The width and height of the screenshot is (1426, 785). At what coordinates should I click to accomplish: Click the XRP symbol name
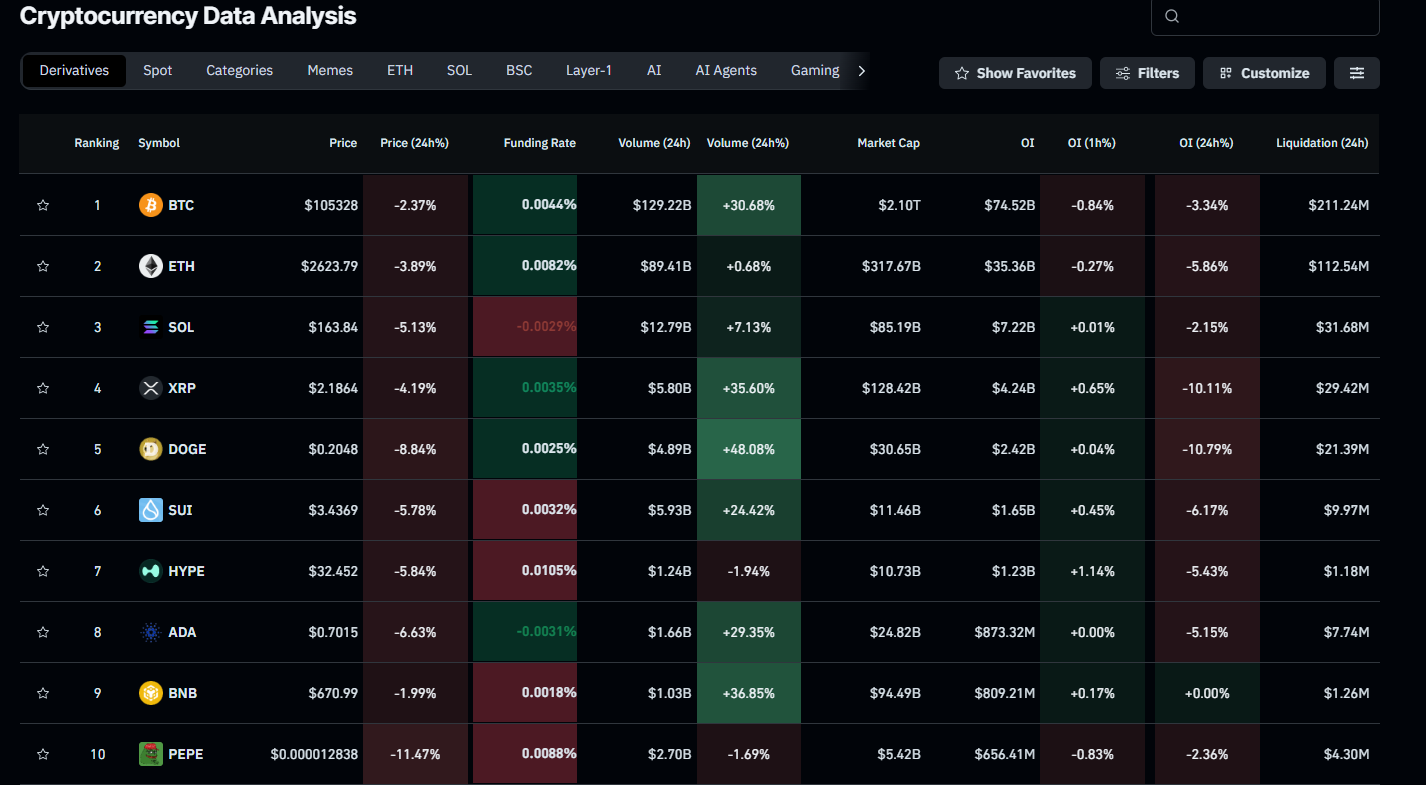182,388
